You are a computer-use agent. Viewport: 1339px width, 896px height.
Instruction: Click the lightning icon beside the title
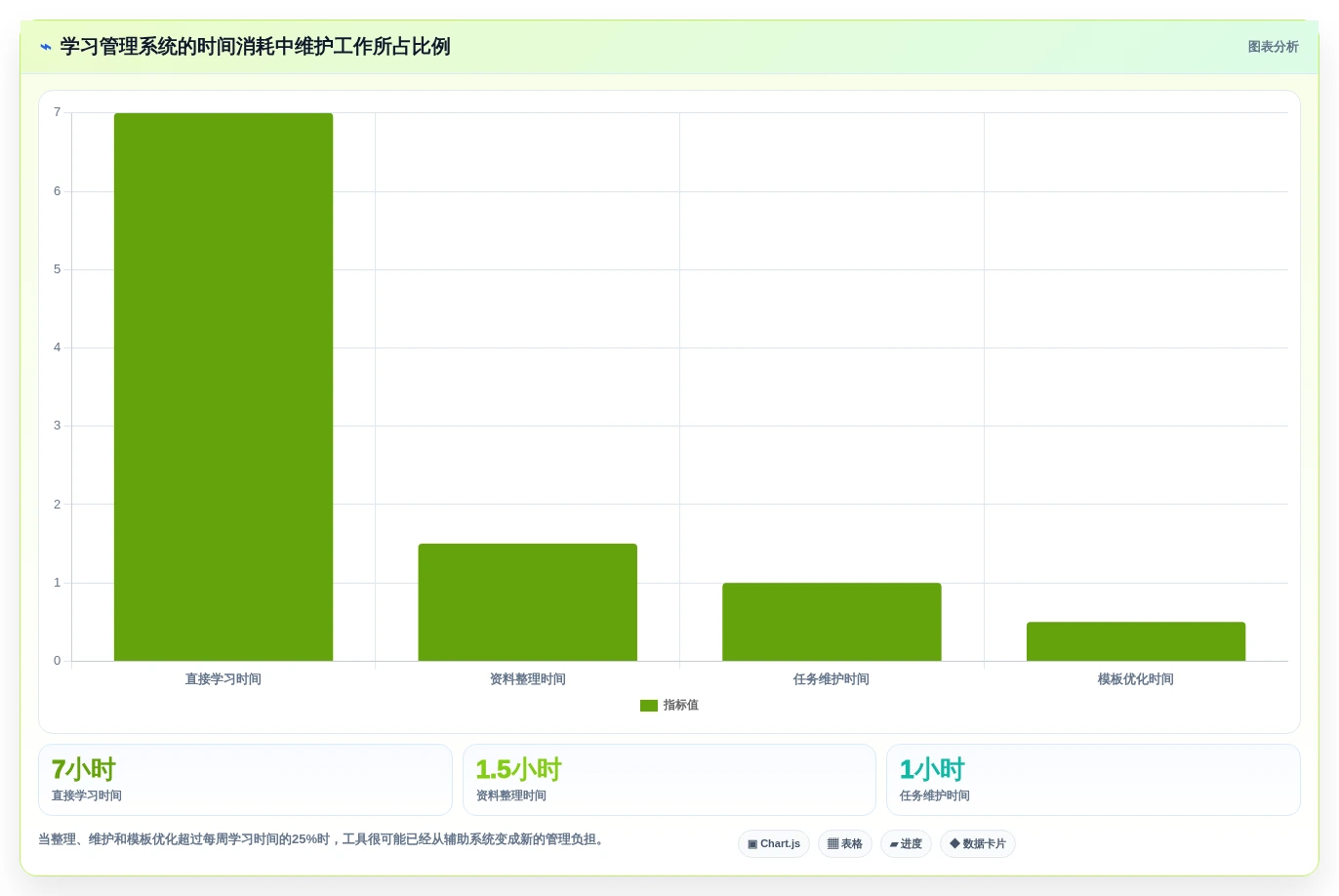pos(46,47)
